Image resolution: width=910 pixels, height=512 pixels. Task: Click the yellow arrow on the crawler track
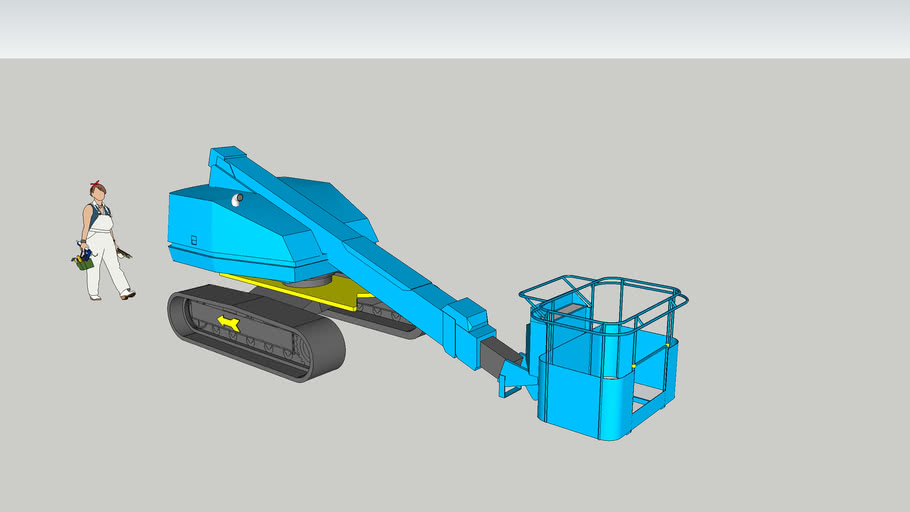[229, 323]
